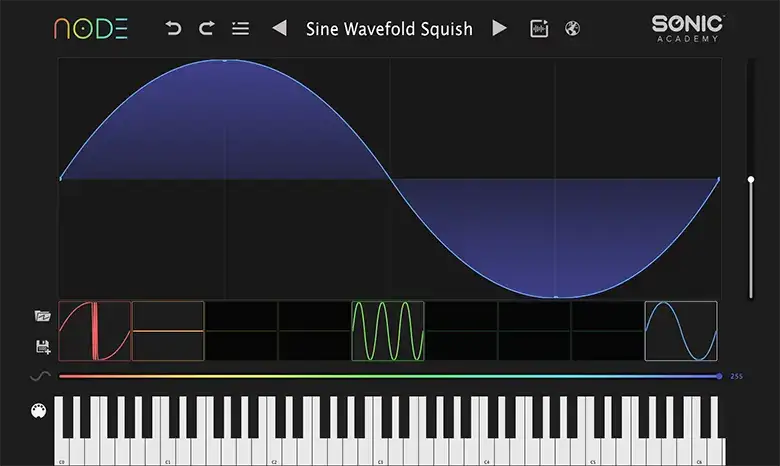This screenshot has width=780, height=466.
Task: Click the wave morph icon beside rainbow slider
Action: coord(40,376)
